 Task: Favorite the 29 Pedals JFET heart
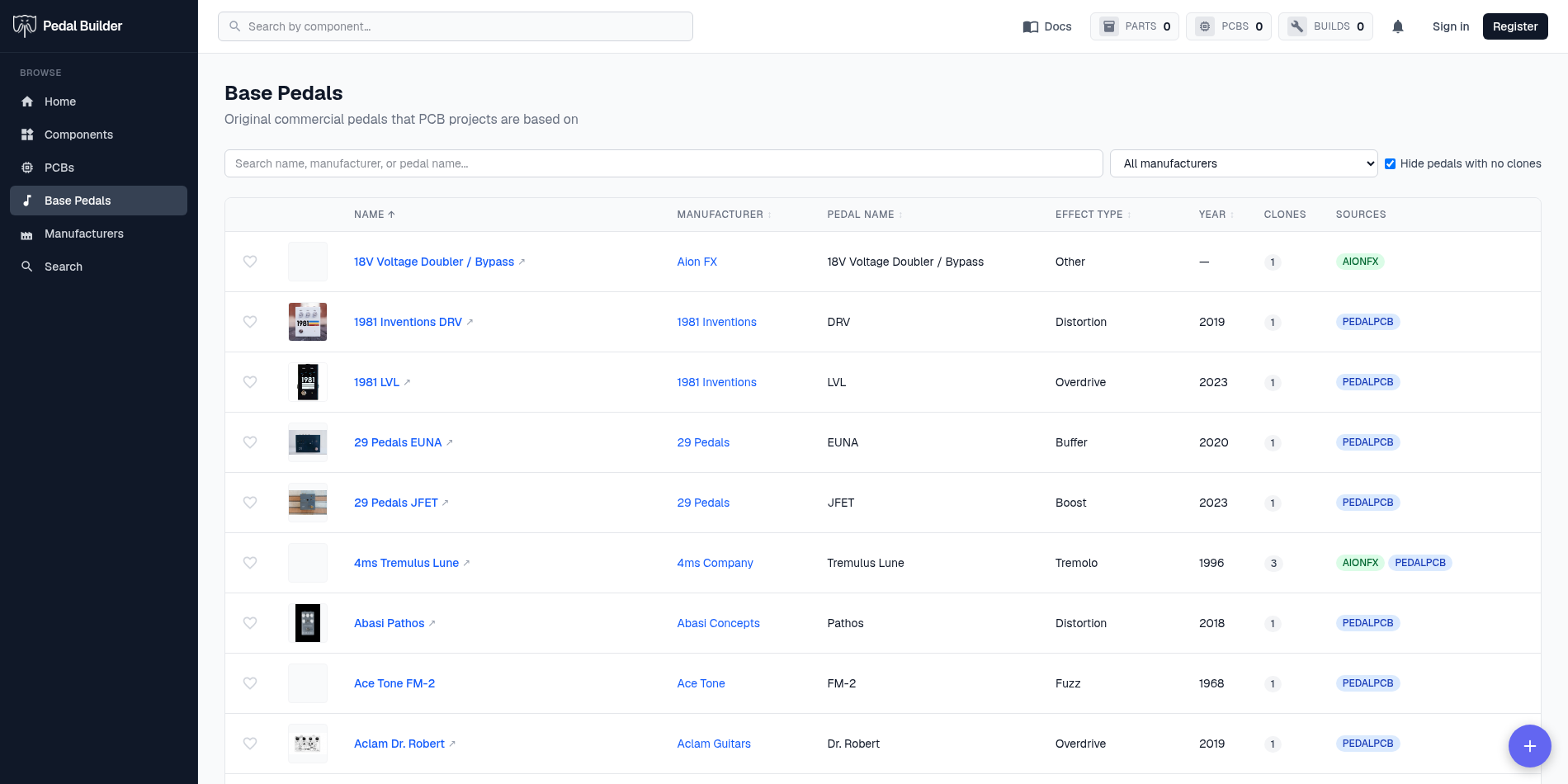click(x=250, y=503)
